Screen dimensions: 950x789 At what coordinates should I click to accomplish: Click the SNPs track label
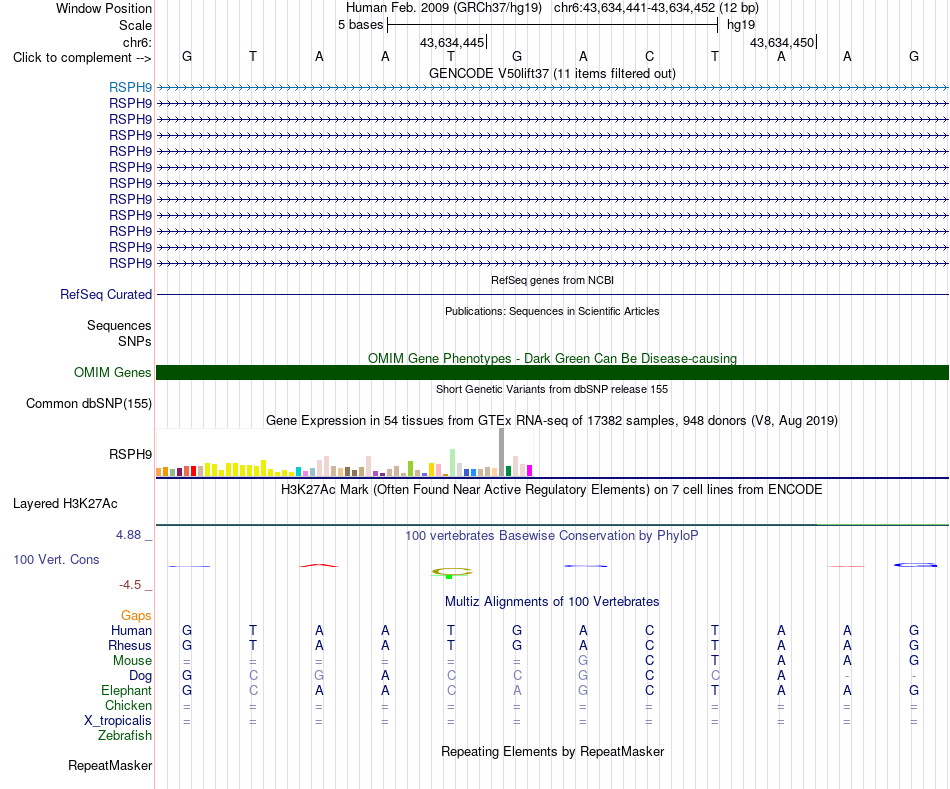point(135,341)
